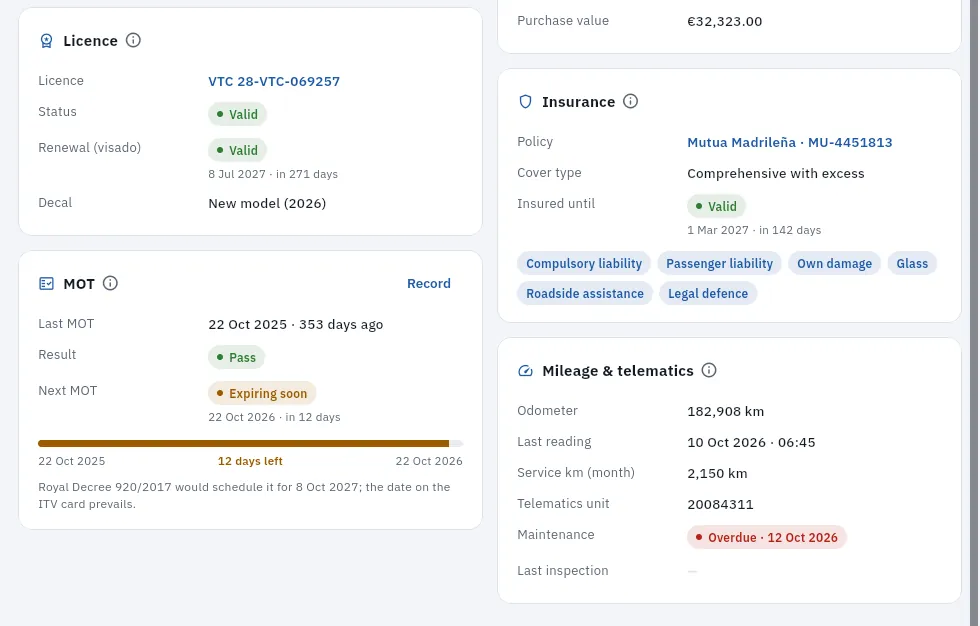Open licence VTC 28-VTC-069257 link
Image resolution: width=980 pixels, height=626 pixels.
click(x=274, y=81)
